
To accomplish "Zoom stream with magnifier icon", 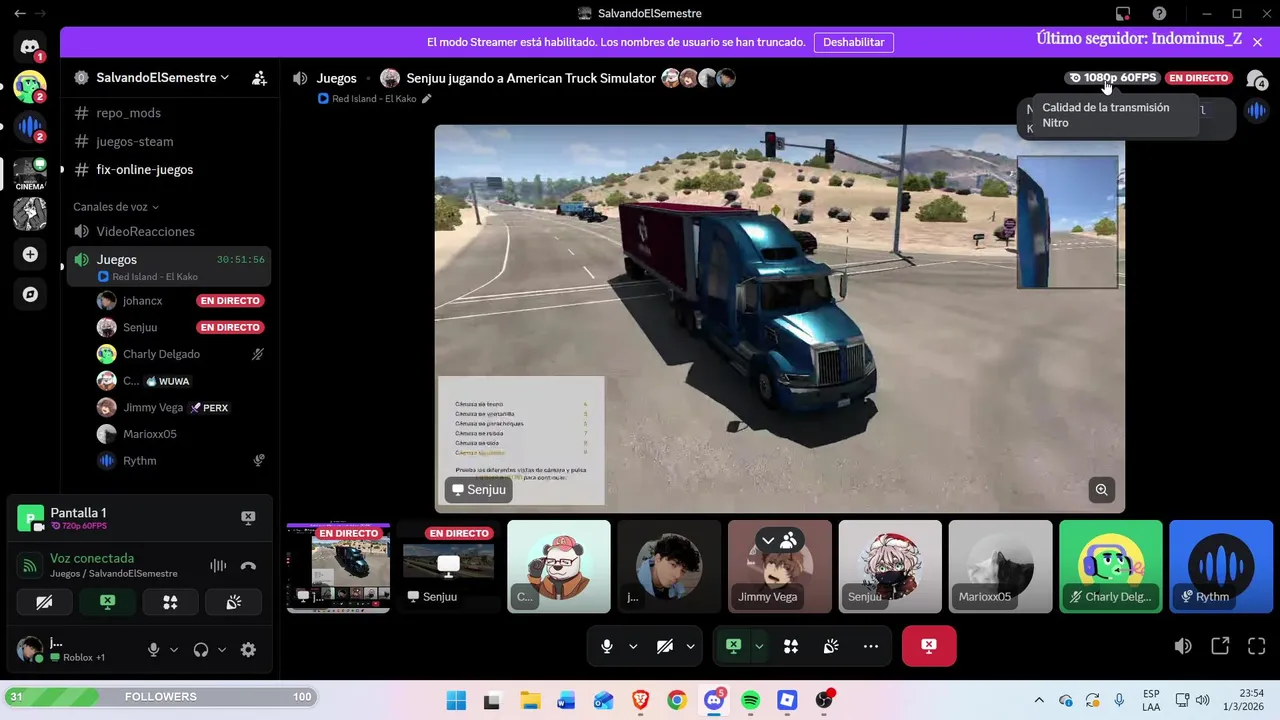I will (x=1101, y=489).
